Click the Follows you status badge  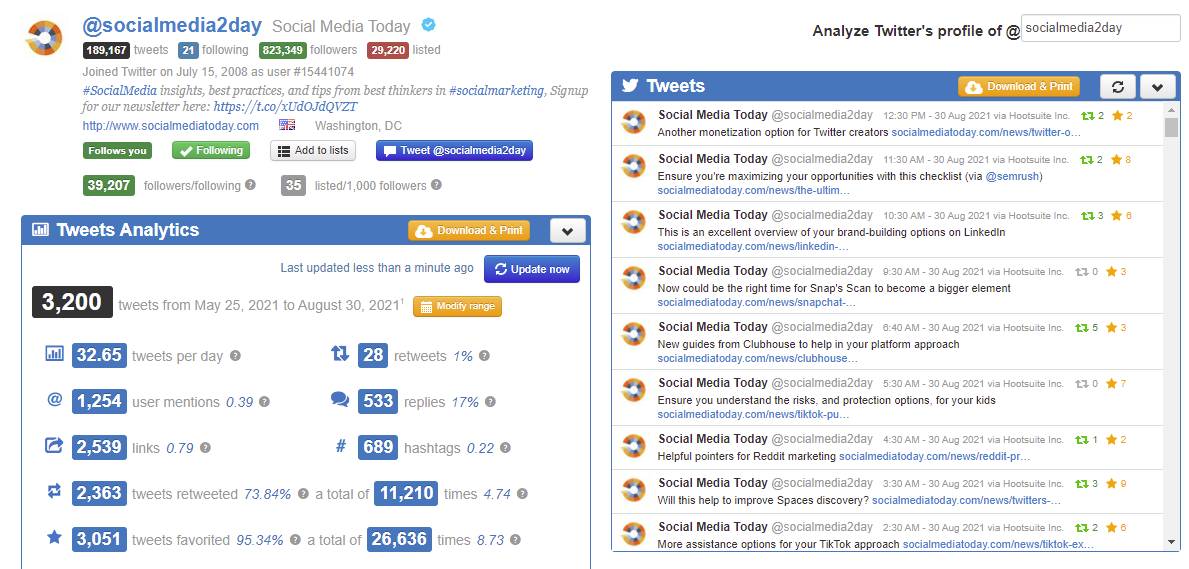pos(117,151)
